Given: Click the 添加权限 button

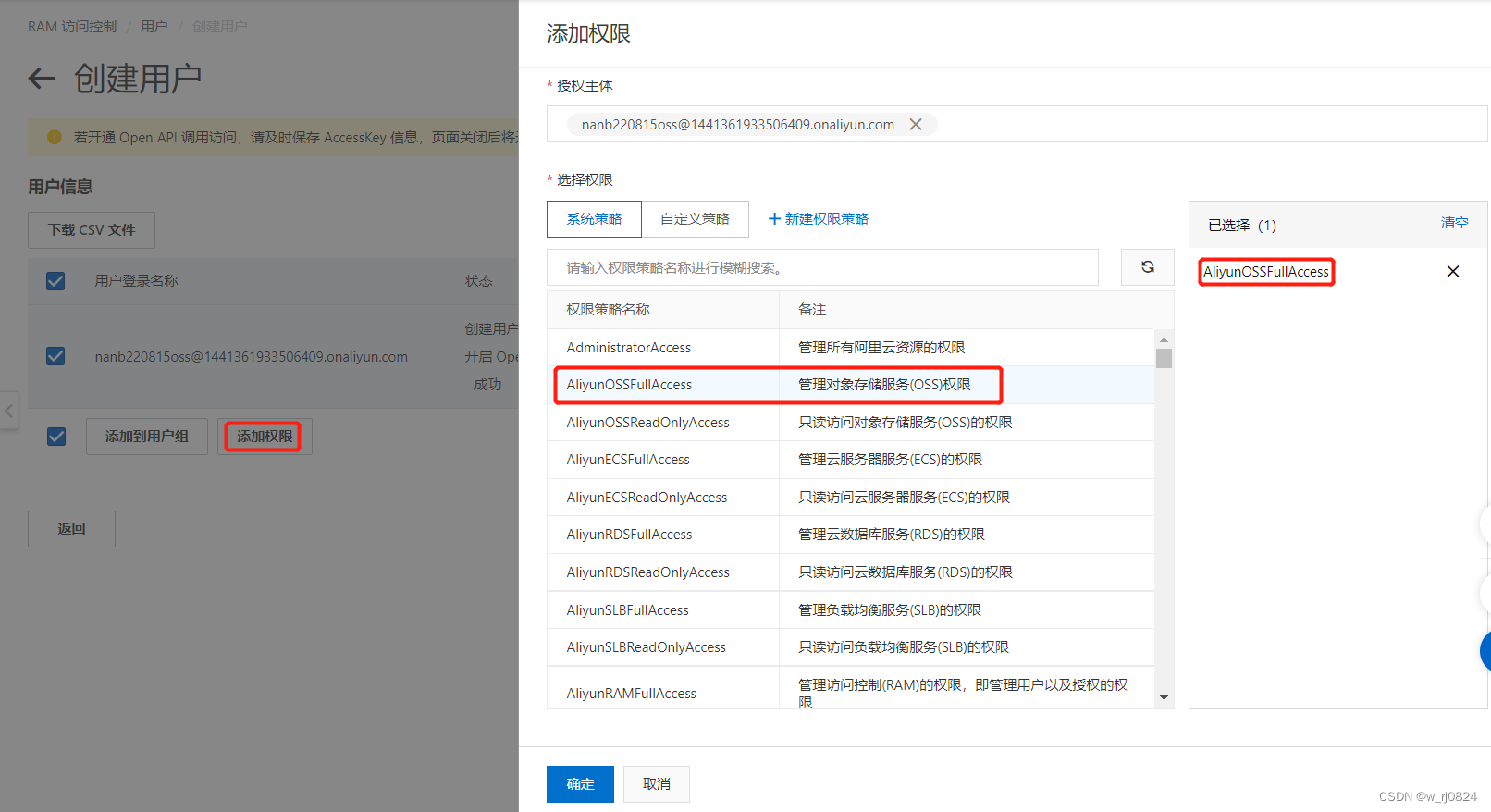Looking at the screenshot, I should pyautogui.click(x=265, y=437).
